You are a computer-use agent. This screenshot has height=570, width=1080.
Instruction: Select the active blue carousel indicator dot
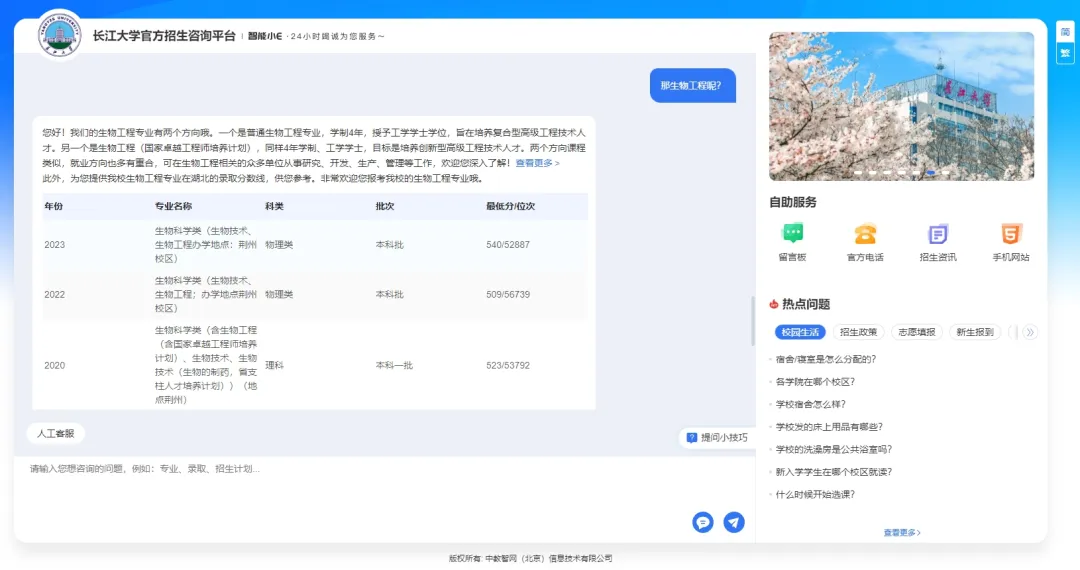(931, 173)
